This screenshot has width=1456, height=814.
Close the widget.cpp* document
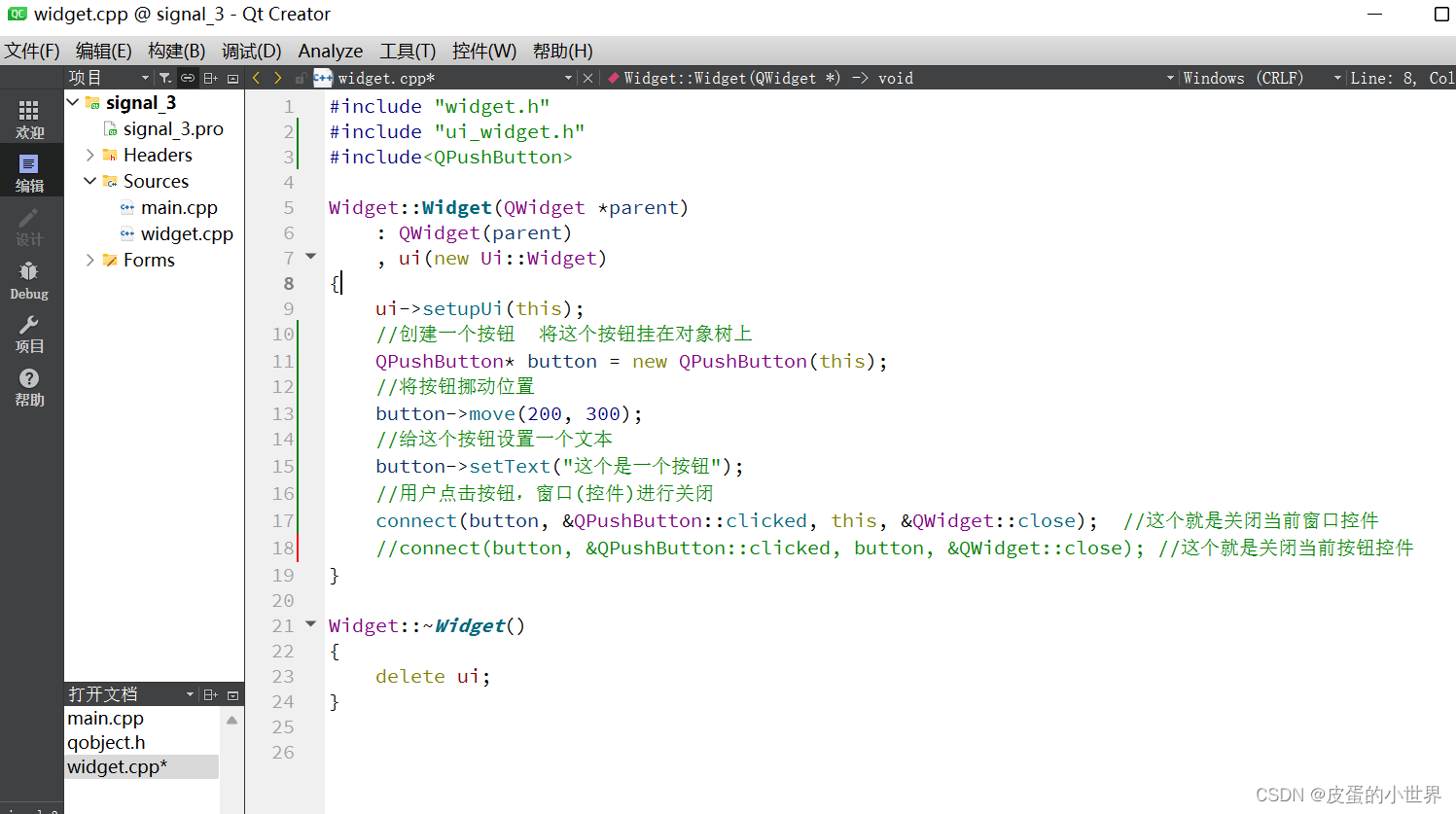[587, 78]
